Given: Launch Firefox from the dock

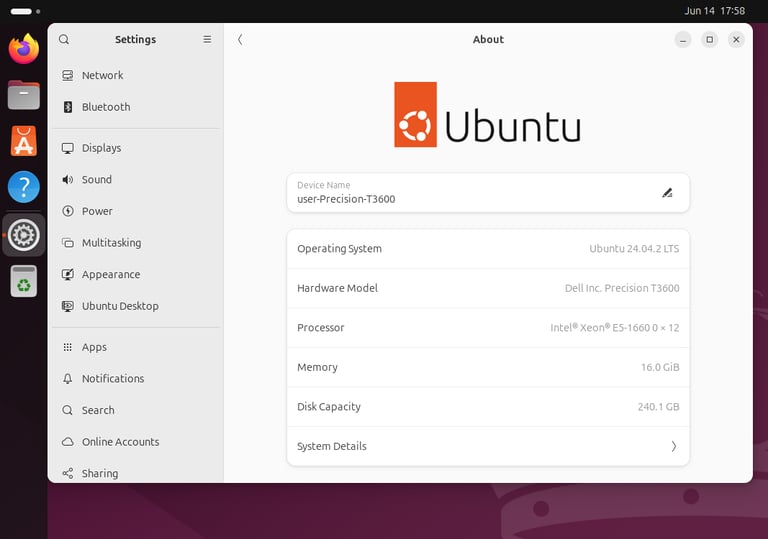Looking at the screenshot, I should tap(24, 49).
